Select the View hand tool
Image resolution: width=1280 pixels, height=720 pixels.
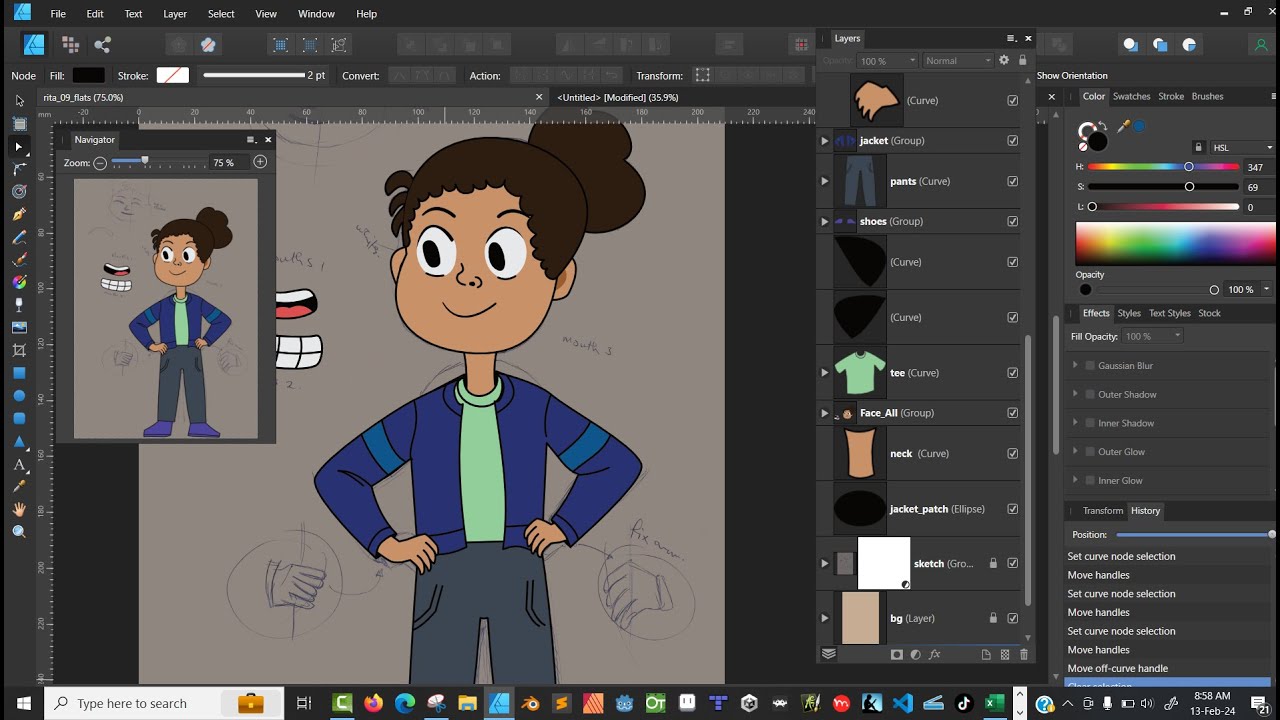(x=19, y=509)
